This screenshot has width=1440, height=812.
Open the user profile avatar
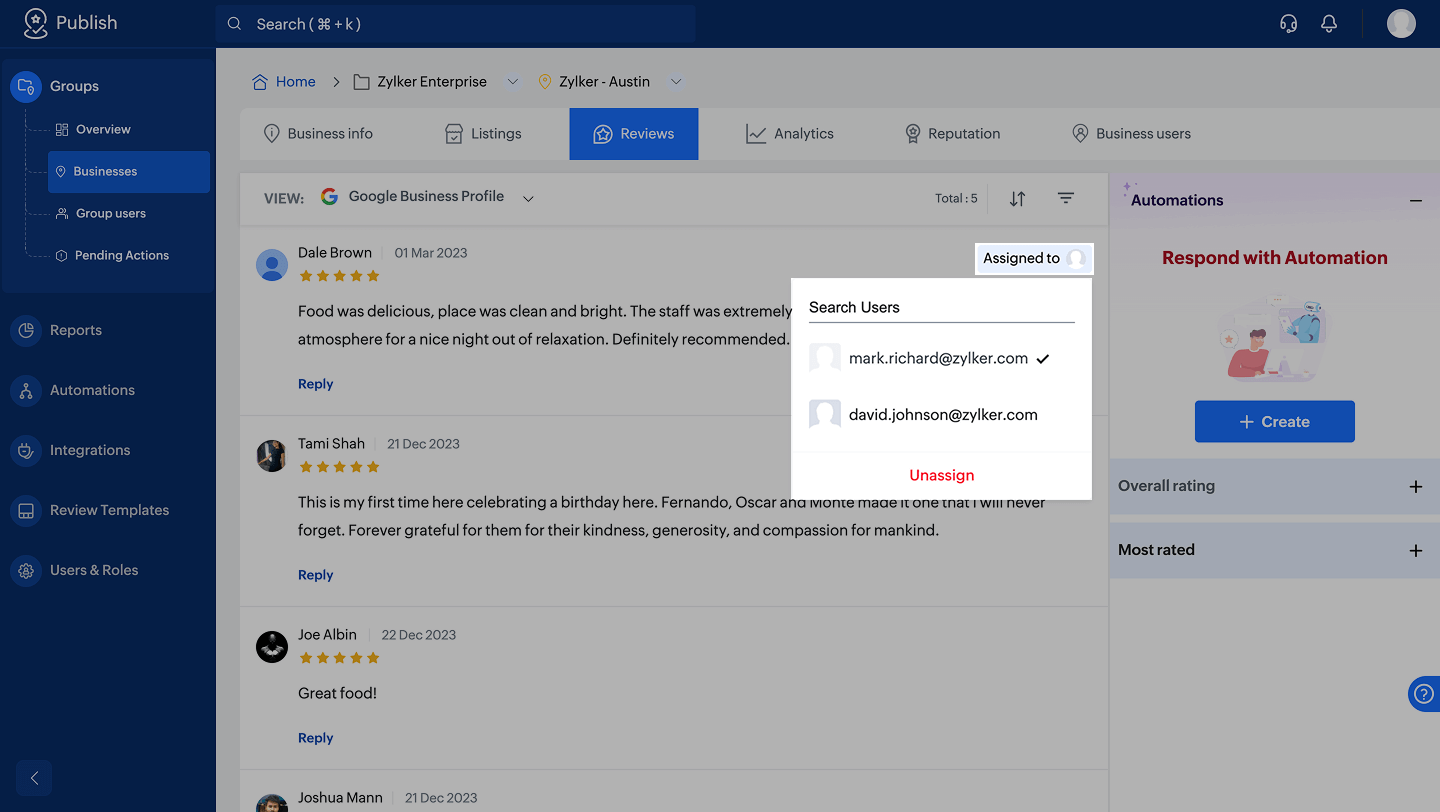tap(1401, 24)
